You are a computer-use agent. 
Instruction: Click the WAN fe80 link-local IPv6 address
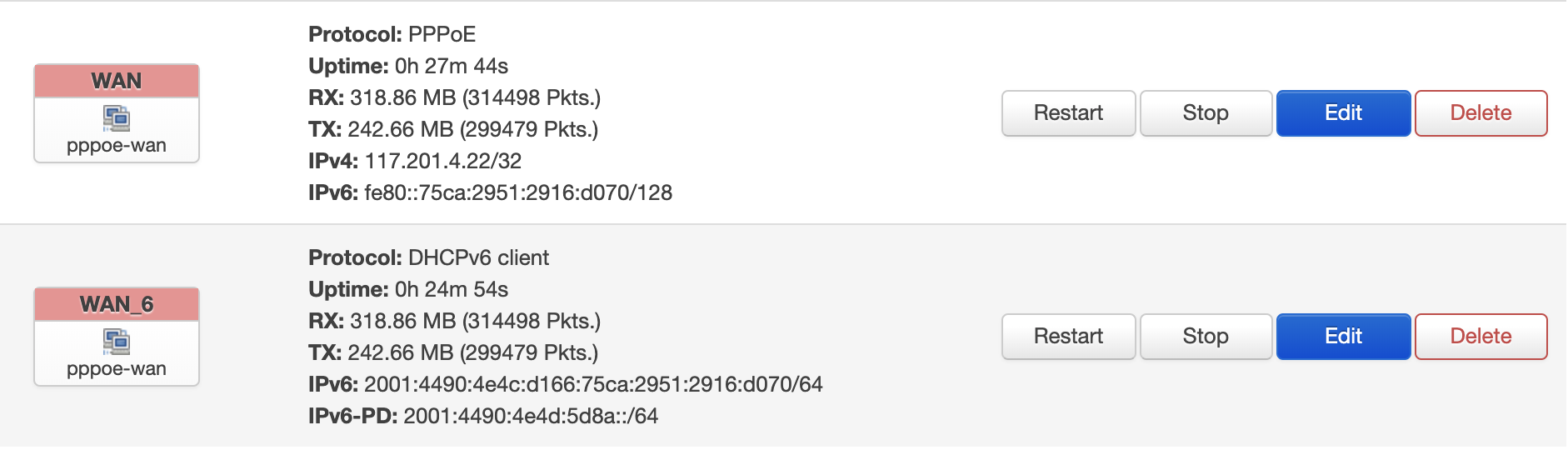coord(517,192)
